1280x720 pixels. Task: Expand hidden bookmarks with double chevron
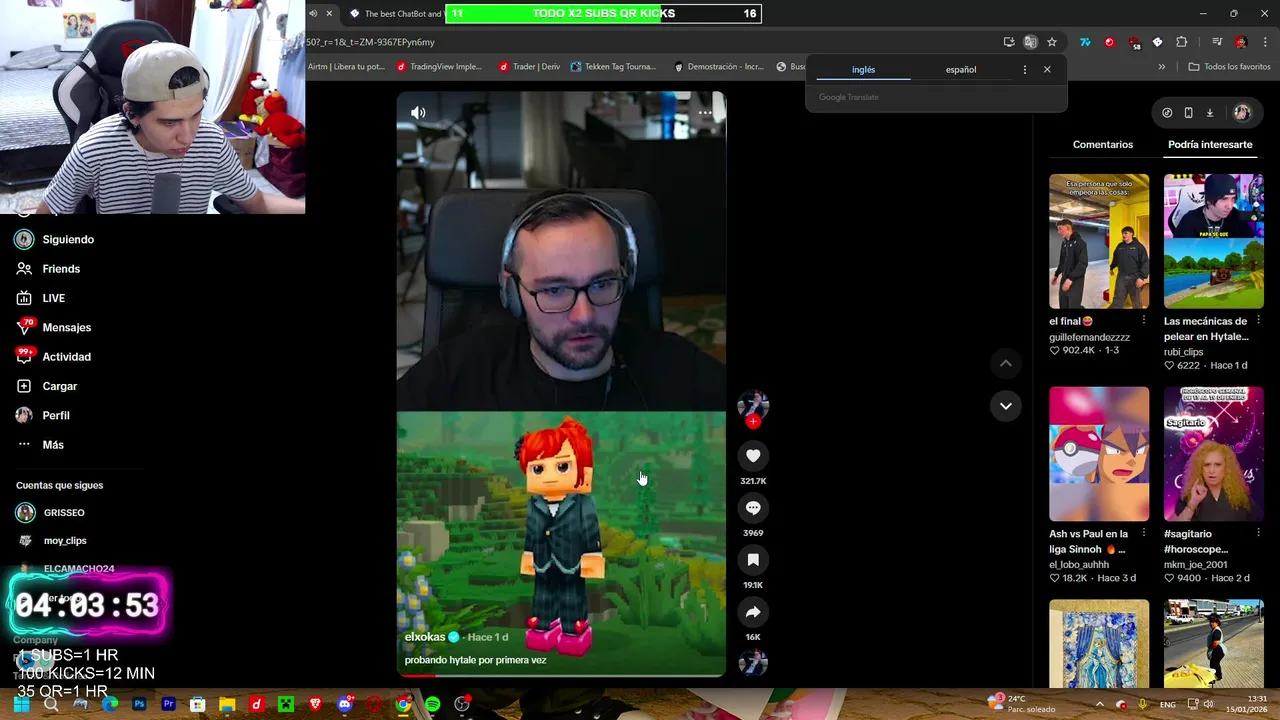(x=1161, y=67)
